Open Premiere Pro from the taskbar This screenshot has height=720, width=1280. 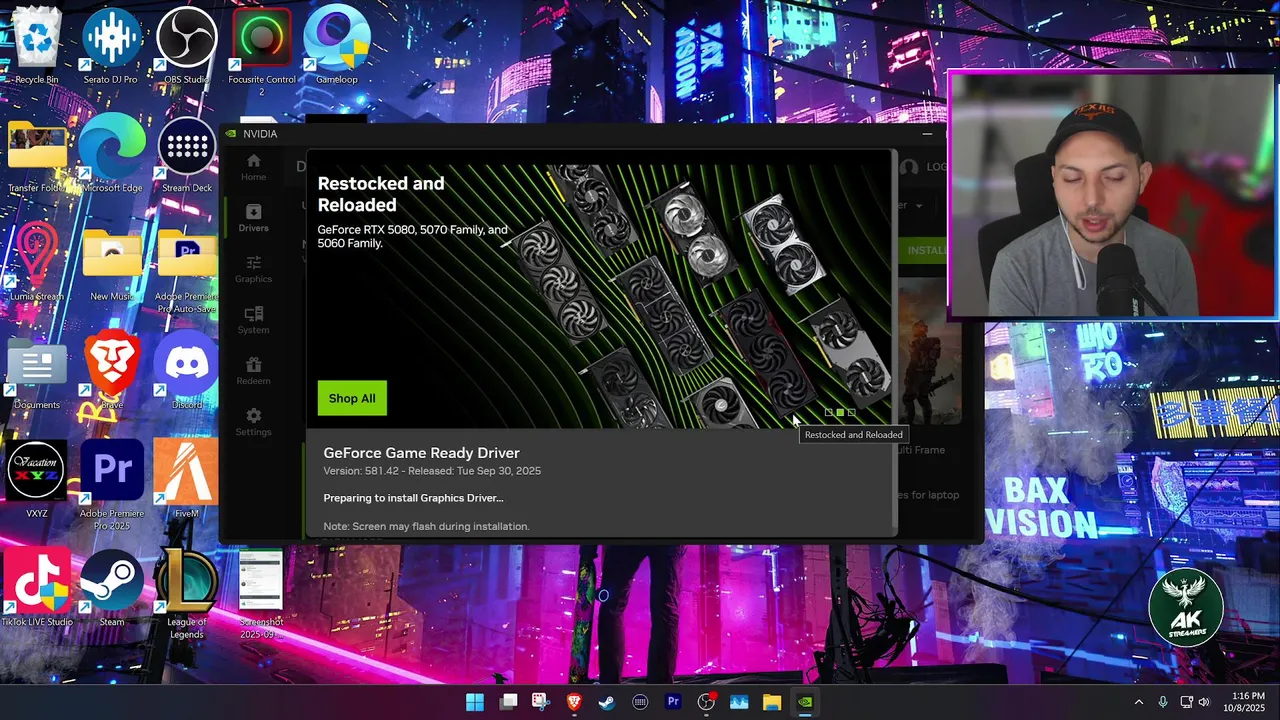[x=673, y=702]
